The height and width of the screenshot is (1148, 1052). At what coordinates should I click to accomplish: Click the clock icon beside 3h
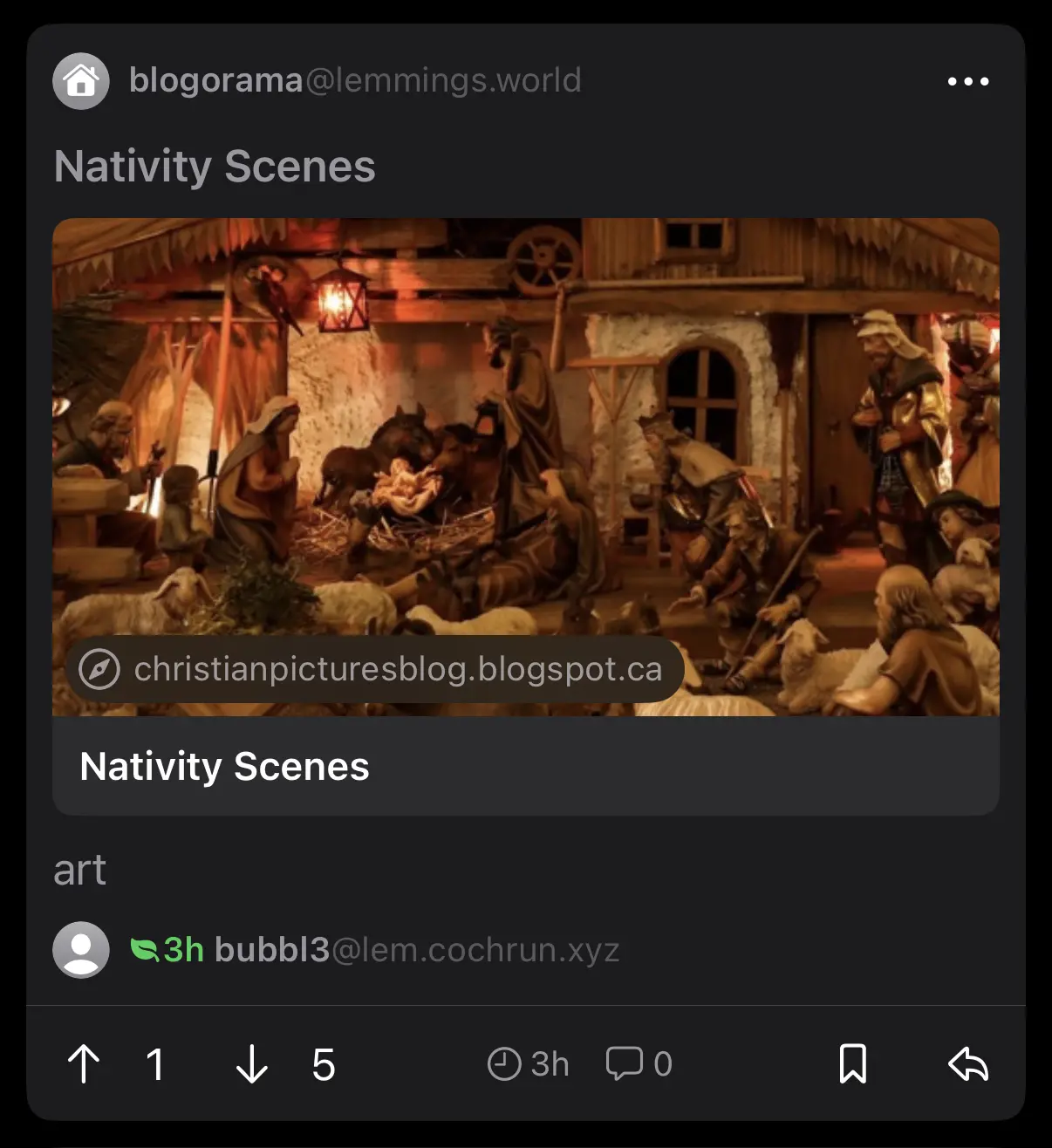[x=503, y=1064]
